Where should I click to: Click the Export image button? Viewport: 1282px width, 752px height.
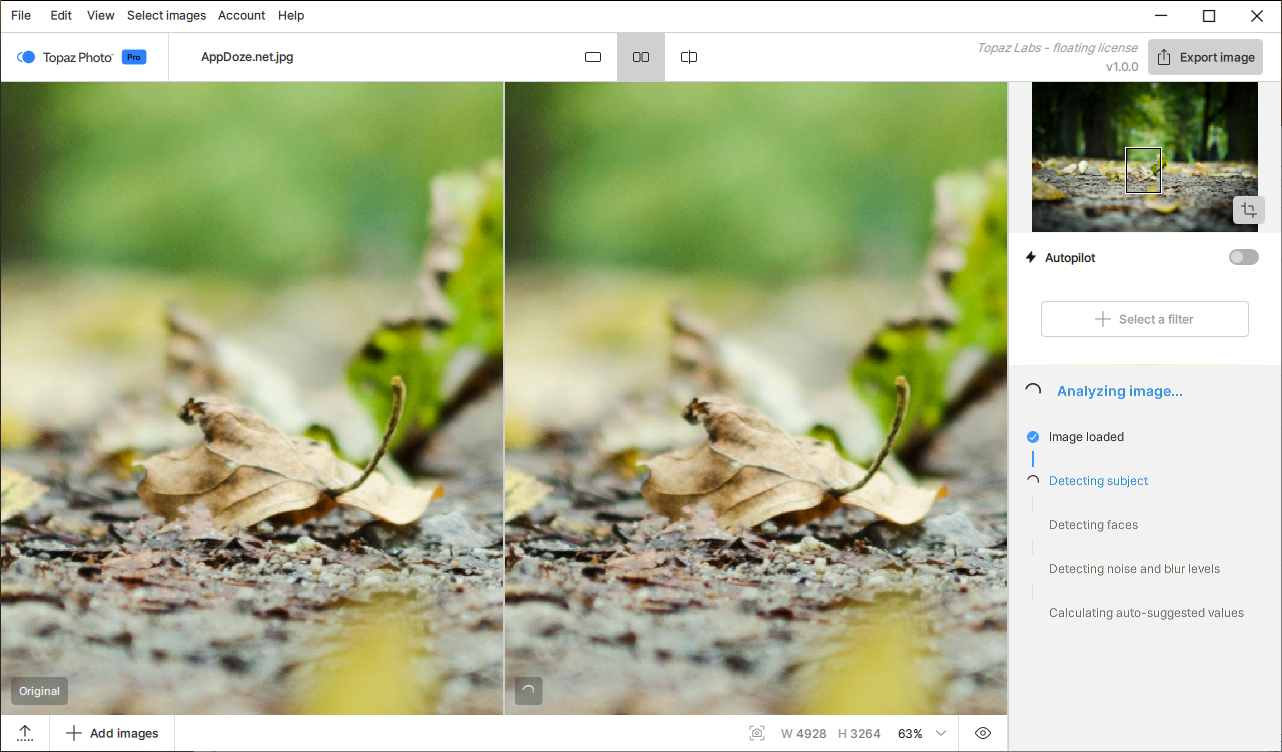pyautogui.click(x=1205, y=57)
